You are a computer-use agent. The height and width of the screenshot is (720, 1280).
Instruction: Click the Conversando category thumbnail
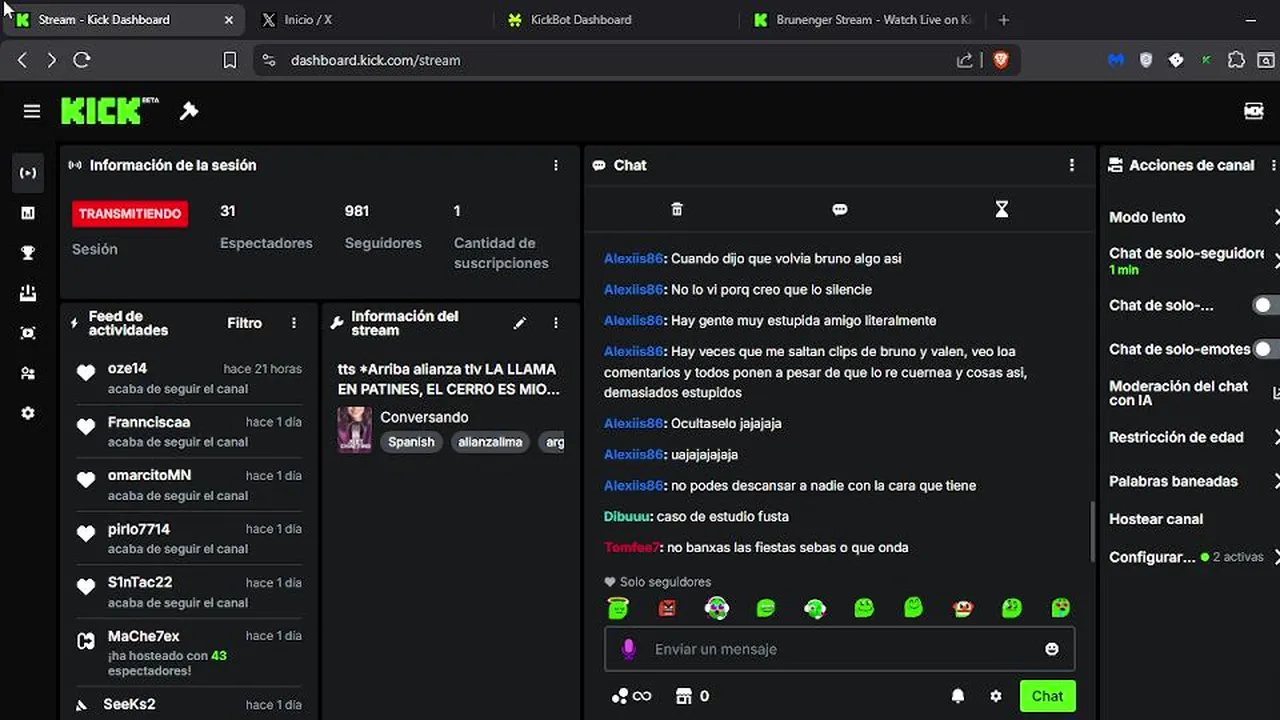point(354,429)
